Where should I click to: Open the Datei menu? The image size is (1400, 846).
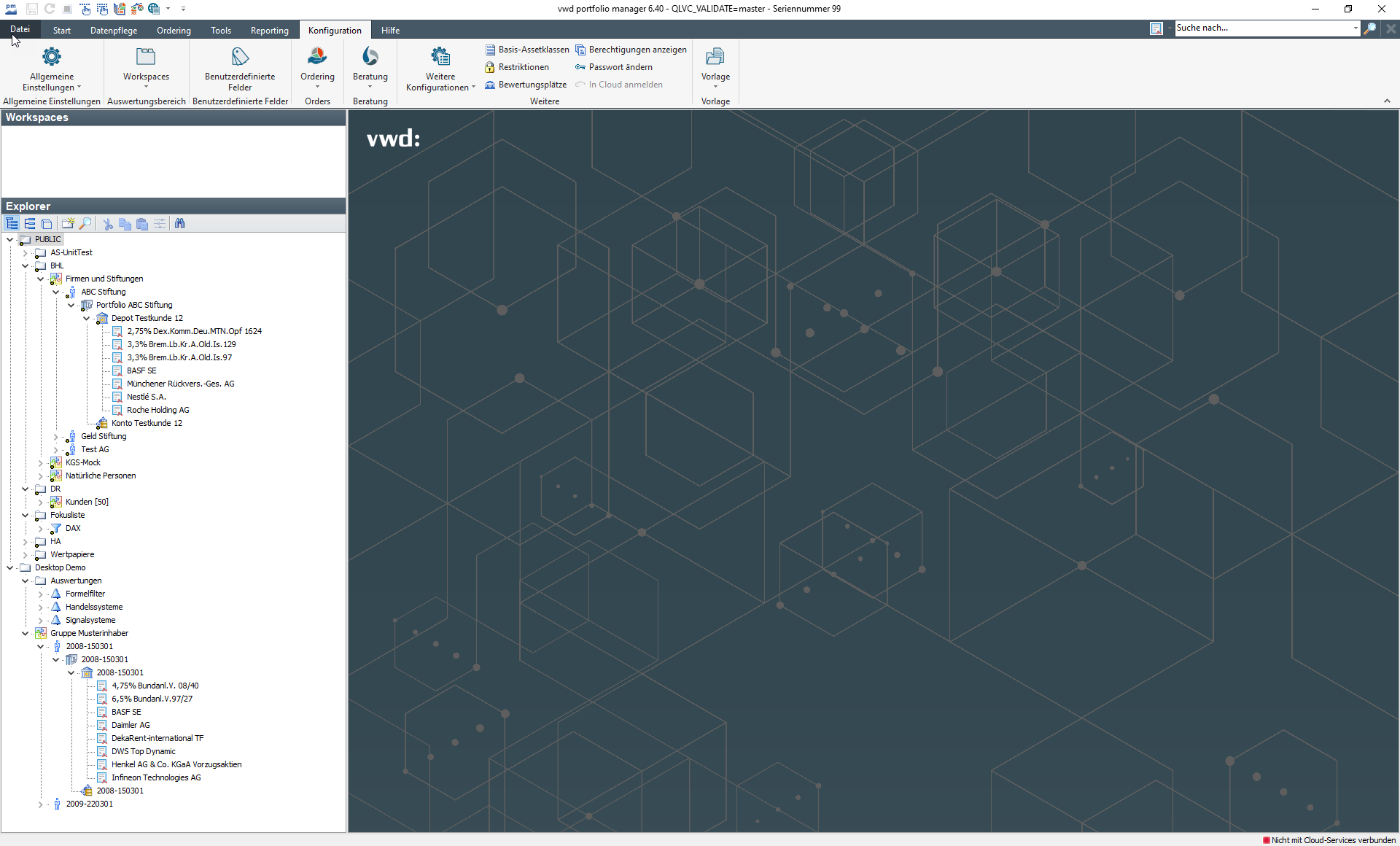pos(20,29)
